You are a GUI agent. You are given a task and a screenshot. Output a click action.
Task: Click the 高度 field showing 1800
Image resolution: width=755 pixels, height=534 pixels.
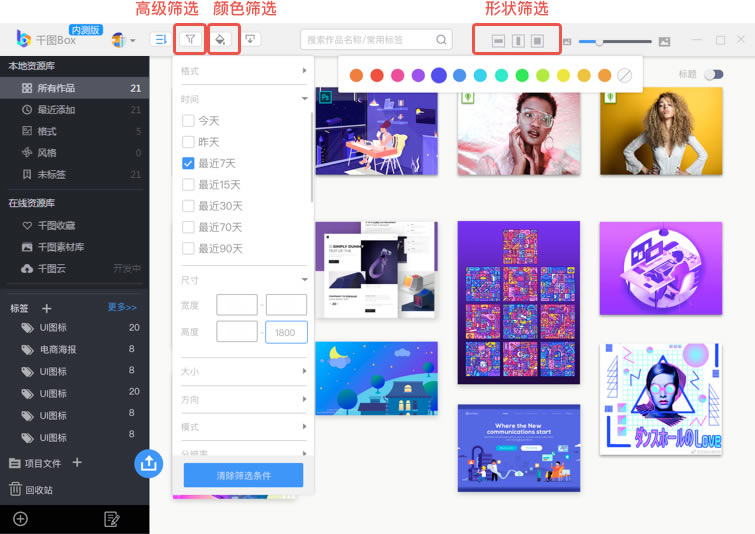pos(286,332)
